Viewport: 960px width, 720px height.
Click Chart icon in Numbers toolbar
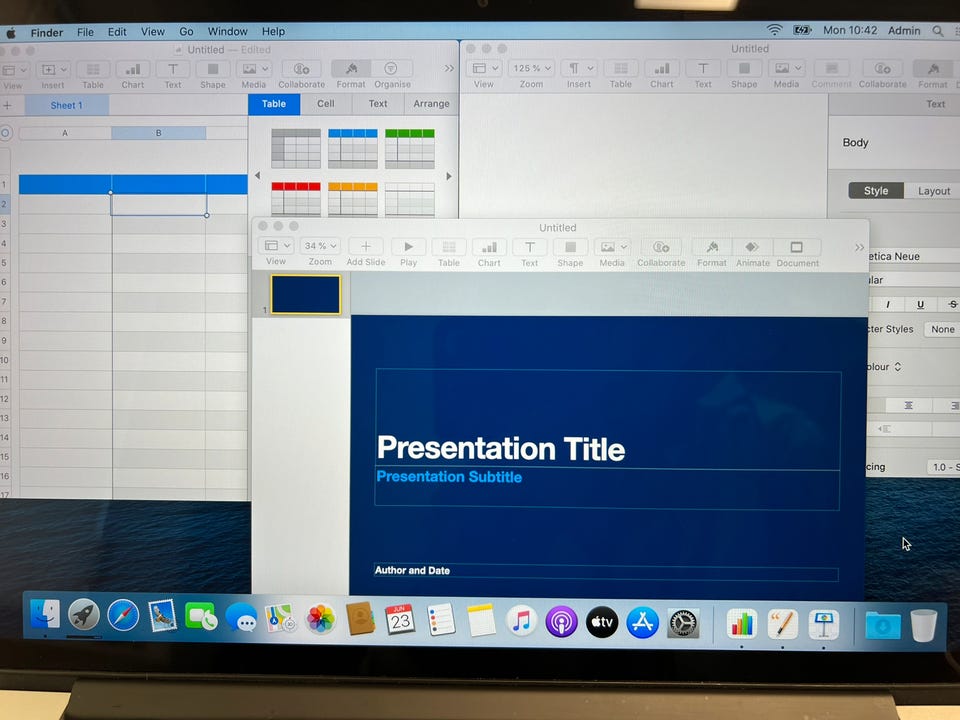133,69
